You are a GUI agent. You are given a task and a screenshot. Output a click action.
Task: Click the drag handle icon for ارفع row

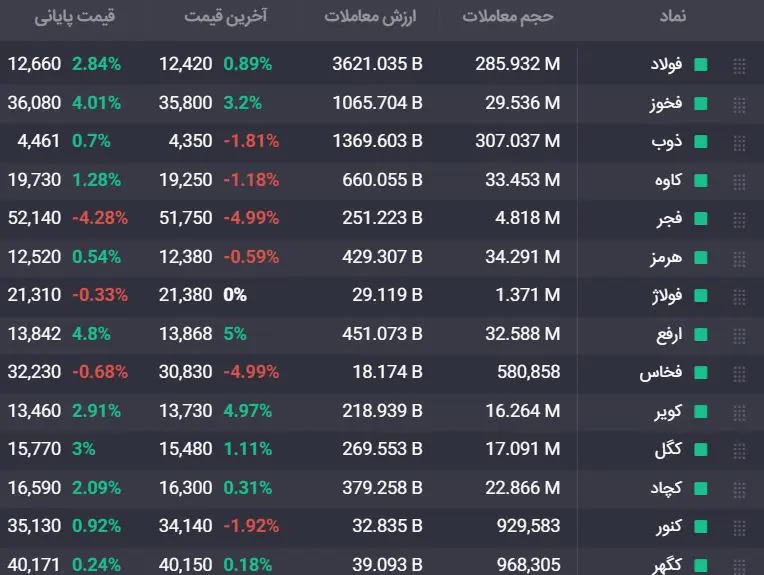click(x=739, y=335)
